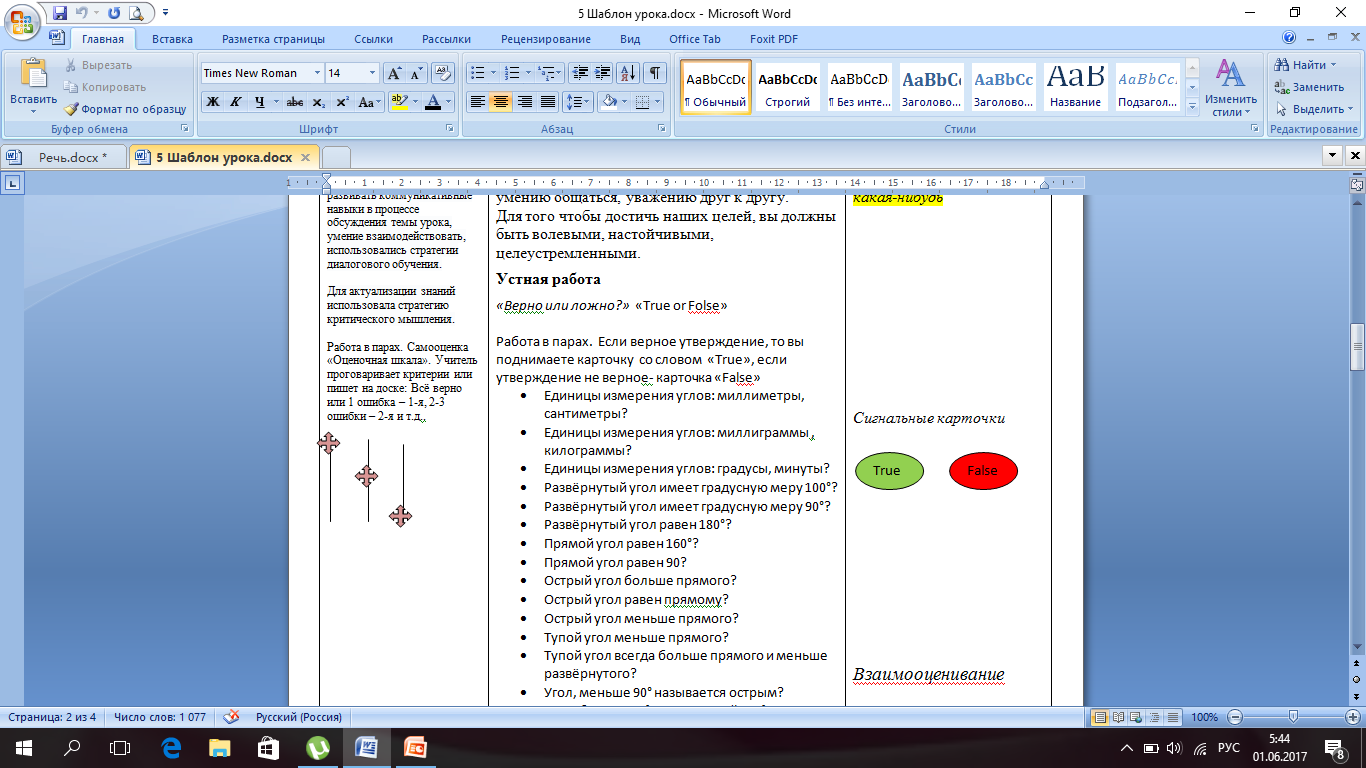
Task: Toggle show paragraph marks button
Action: tap(654, 73)
